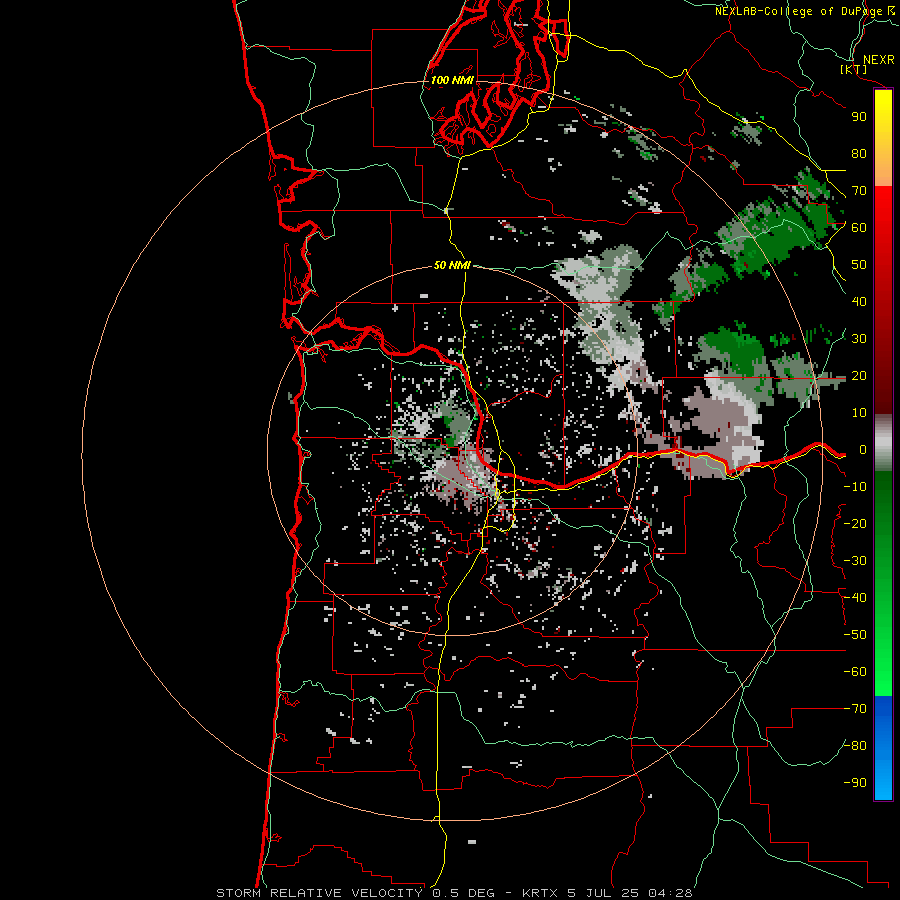
Task: Click the 40 value on the velocity scale
Action: pyautogui.click(x=859, y=302)
